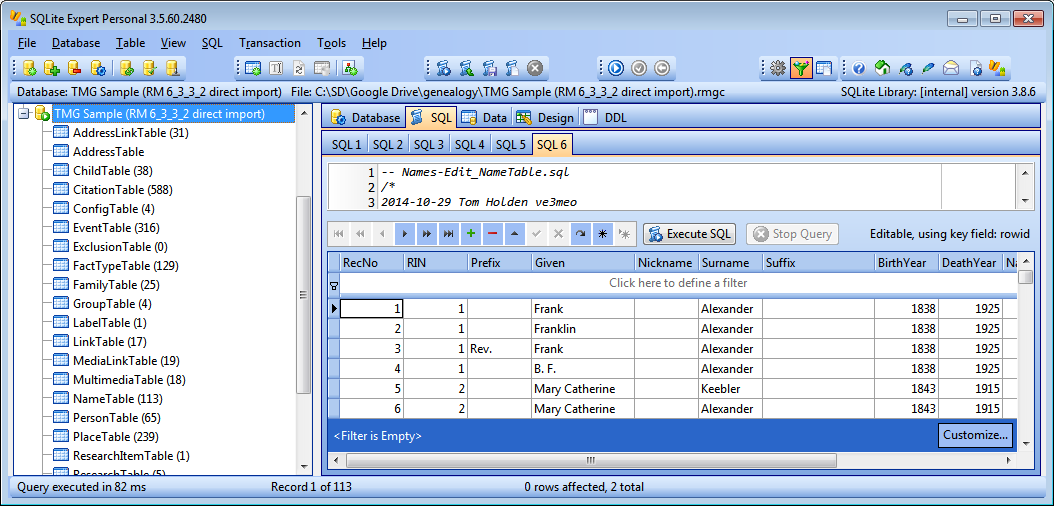Click the Remove Database icon with red minus

click(75, 68)
